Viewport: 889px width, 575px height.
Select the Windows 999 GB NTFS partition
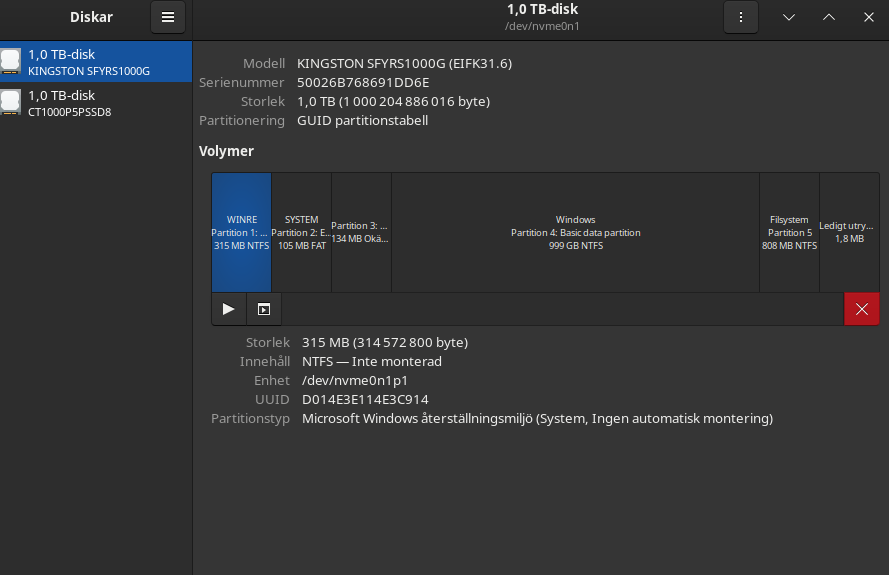click(575, 232)
